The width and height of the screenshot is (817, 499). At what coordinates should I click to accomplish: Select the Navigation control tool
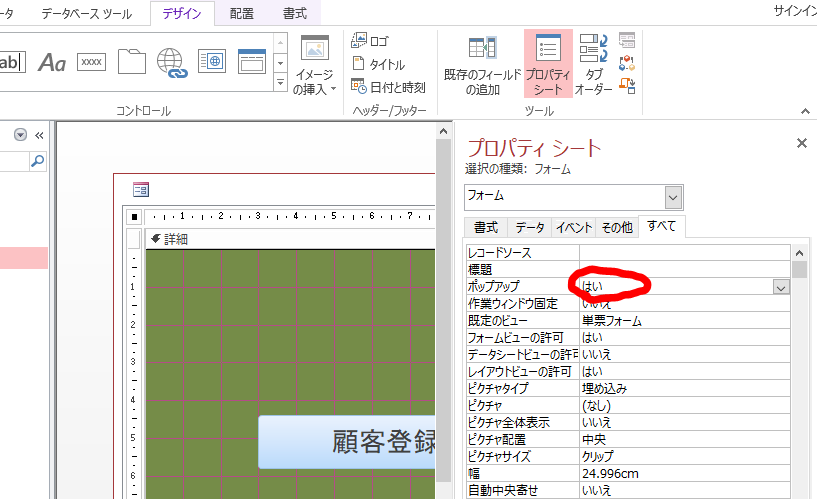pyautogui.click(x=251, y=62)
